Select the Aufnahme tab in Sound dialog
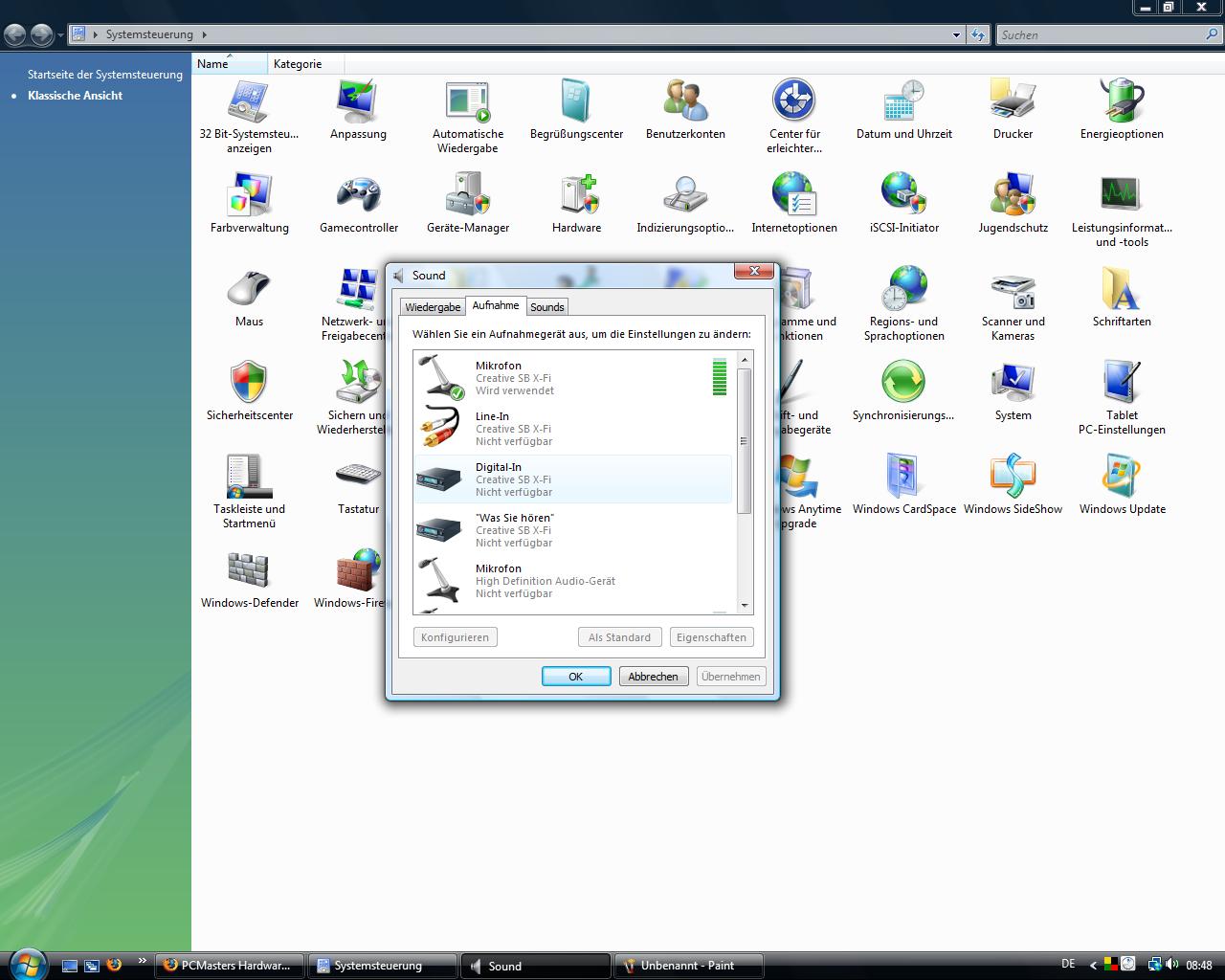Screen dimensions: 1225x980 [x=496, y=305]
